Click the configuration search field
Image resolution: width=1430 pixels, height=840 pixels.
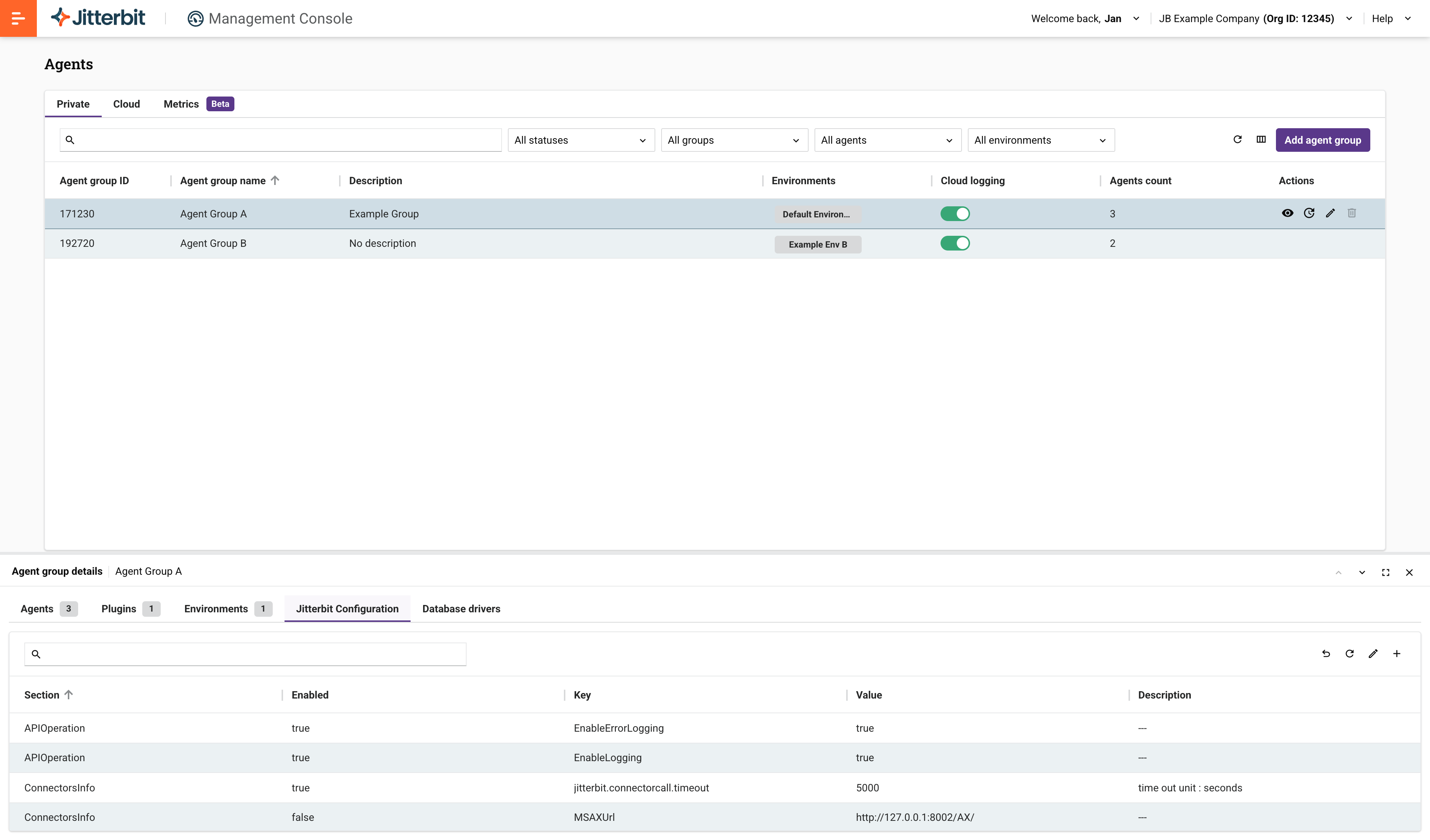pos(245,655)
